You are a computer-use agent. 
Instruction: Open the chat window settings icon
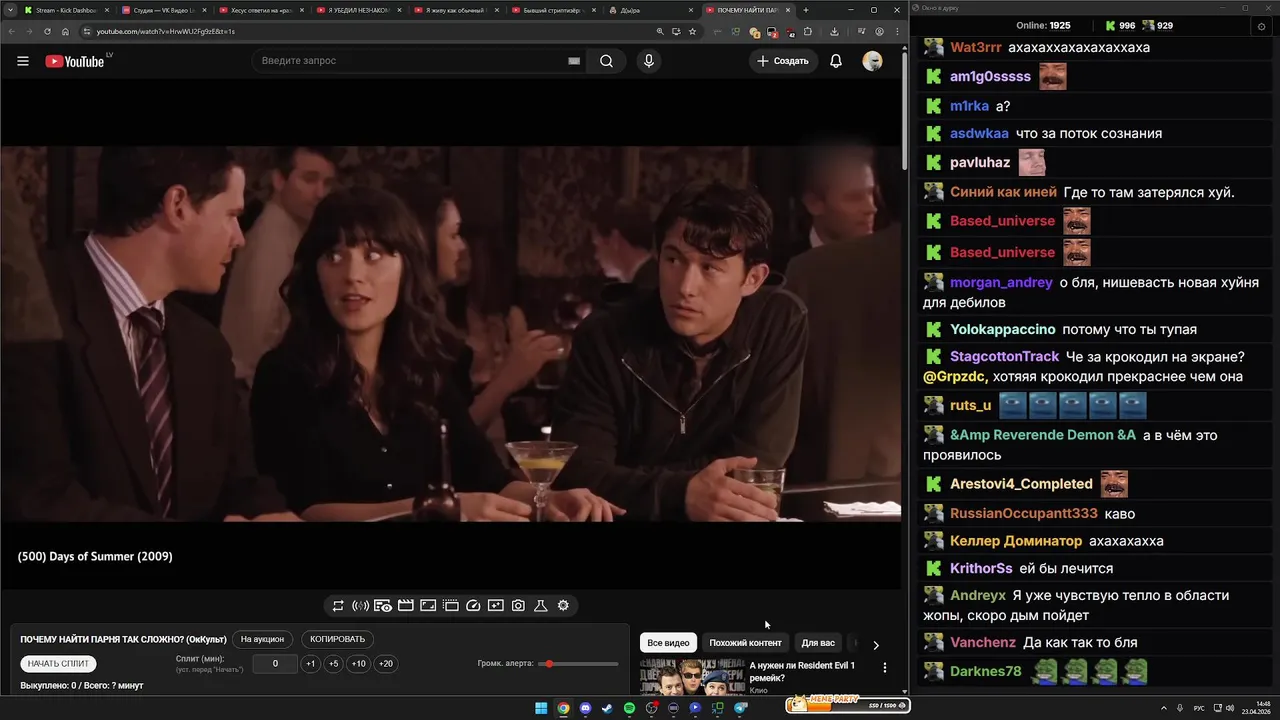coord(1260,26)
